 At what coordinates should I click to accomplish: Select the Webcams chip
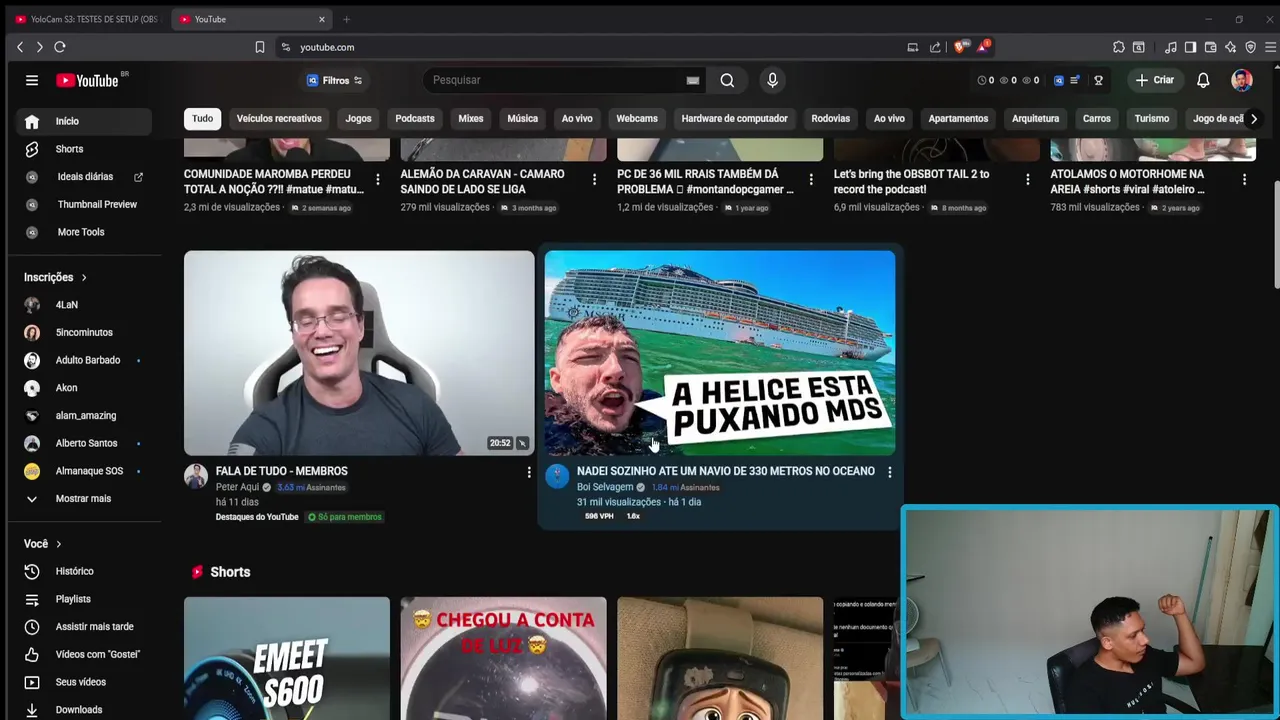pos(637,118)
